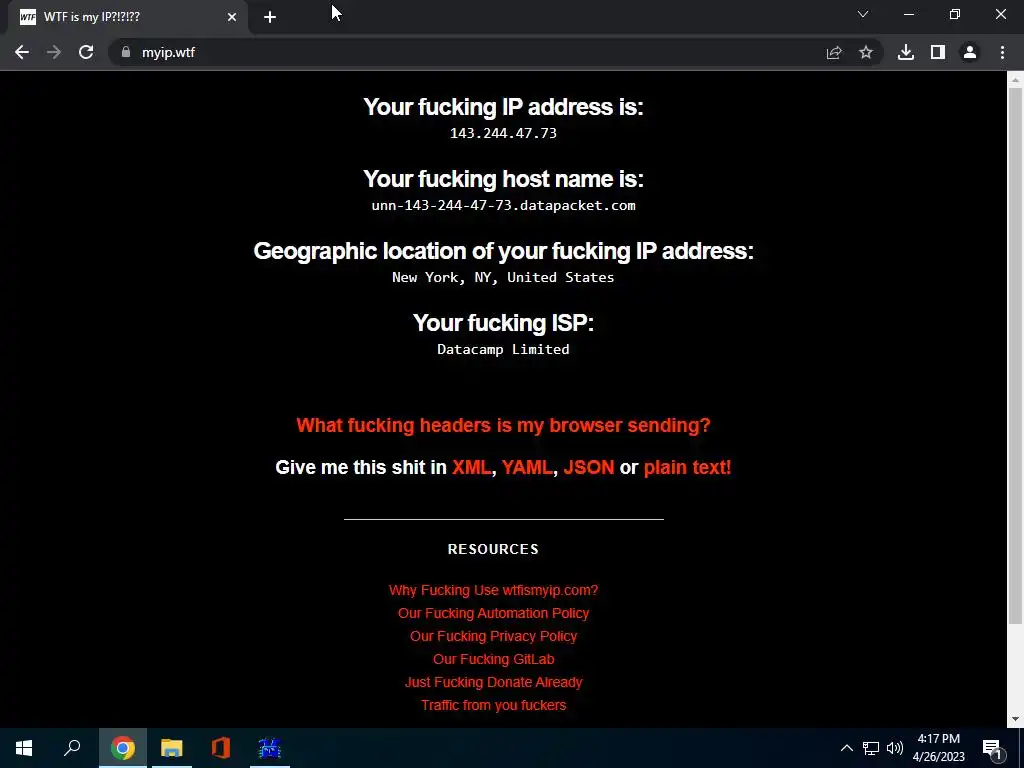Get the output in YAML
This screenshot has height=768, width=1024.
click(527, 468)
